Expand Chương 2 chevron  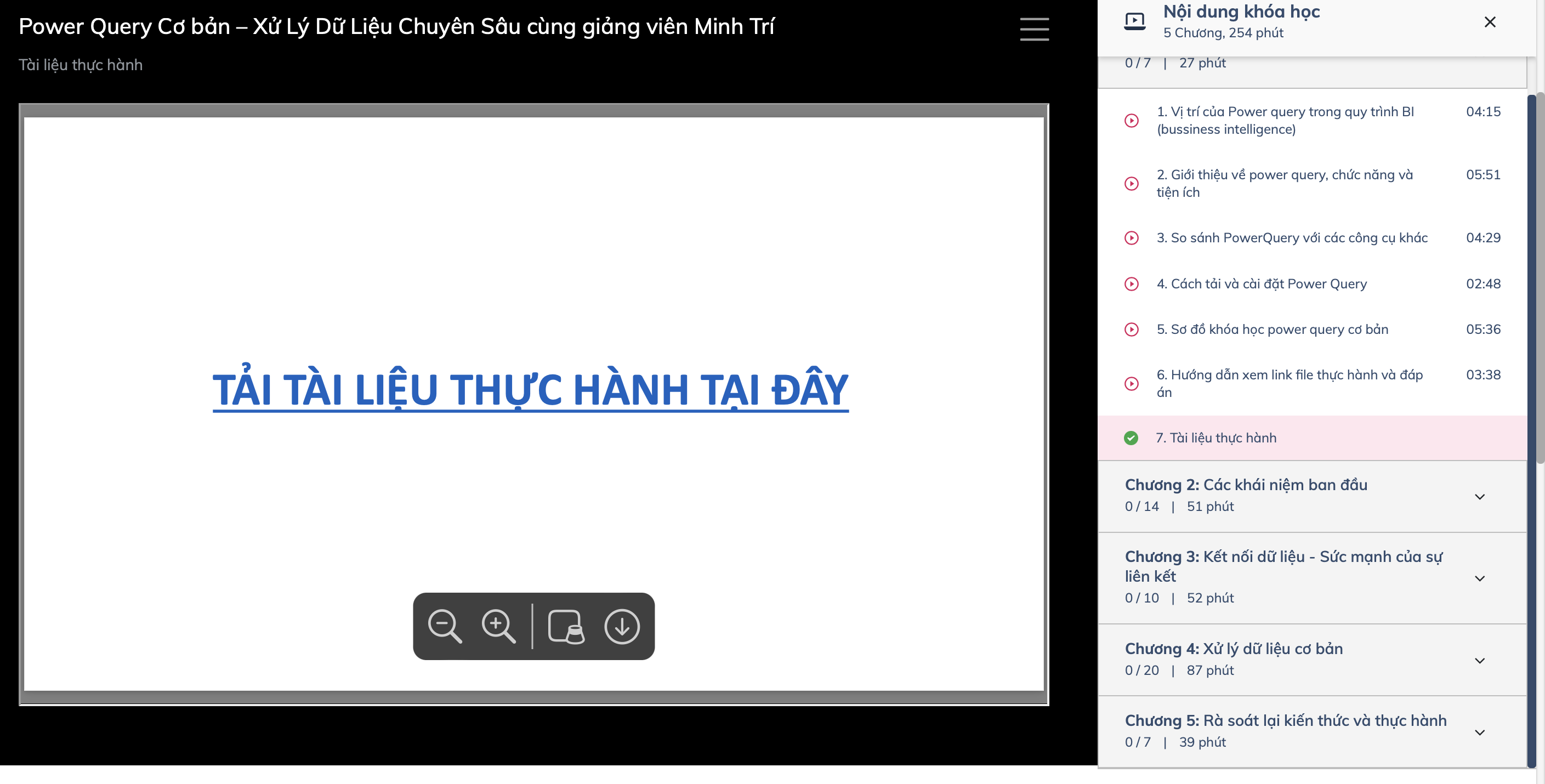[x=1480, y=497]
